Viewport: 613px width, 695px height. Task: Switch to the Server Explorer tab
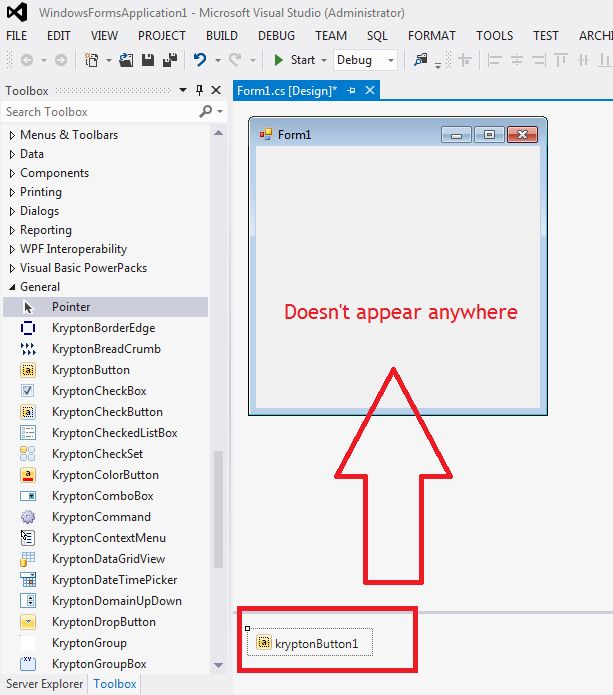tap(44, 684)
